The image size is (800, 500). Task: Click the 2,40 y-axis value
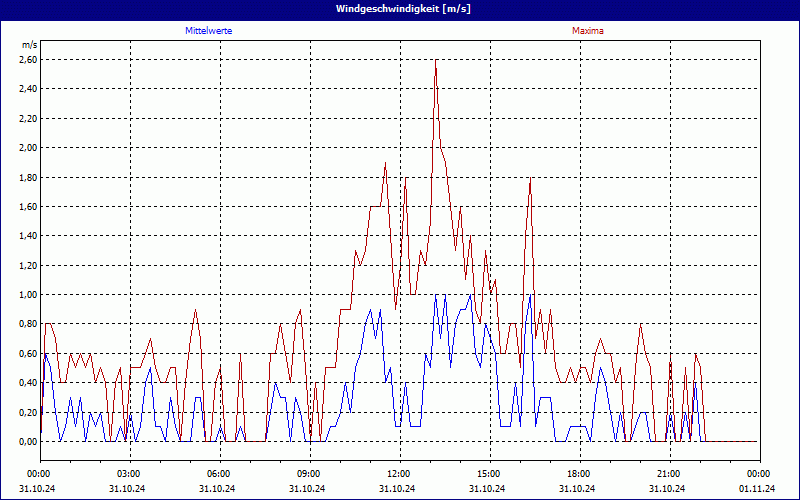[29, 89]
